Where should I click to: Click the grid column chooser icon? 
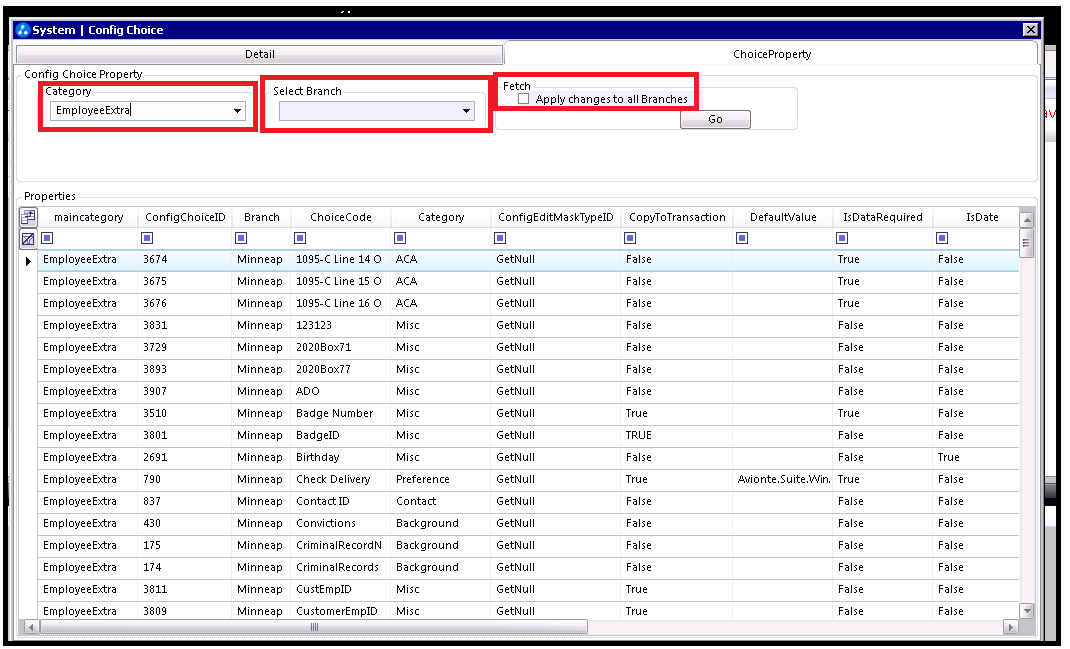28,218
